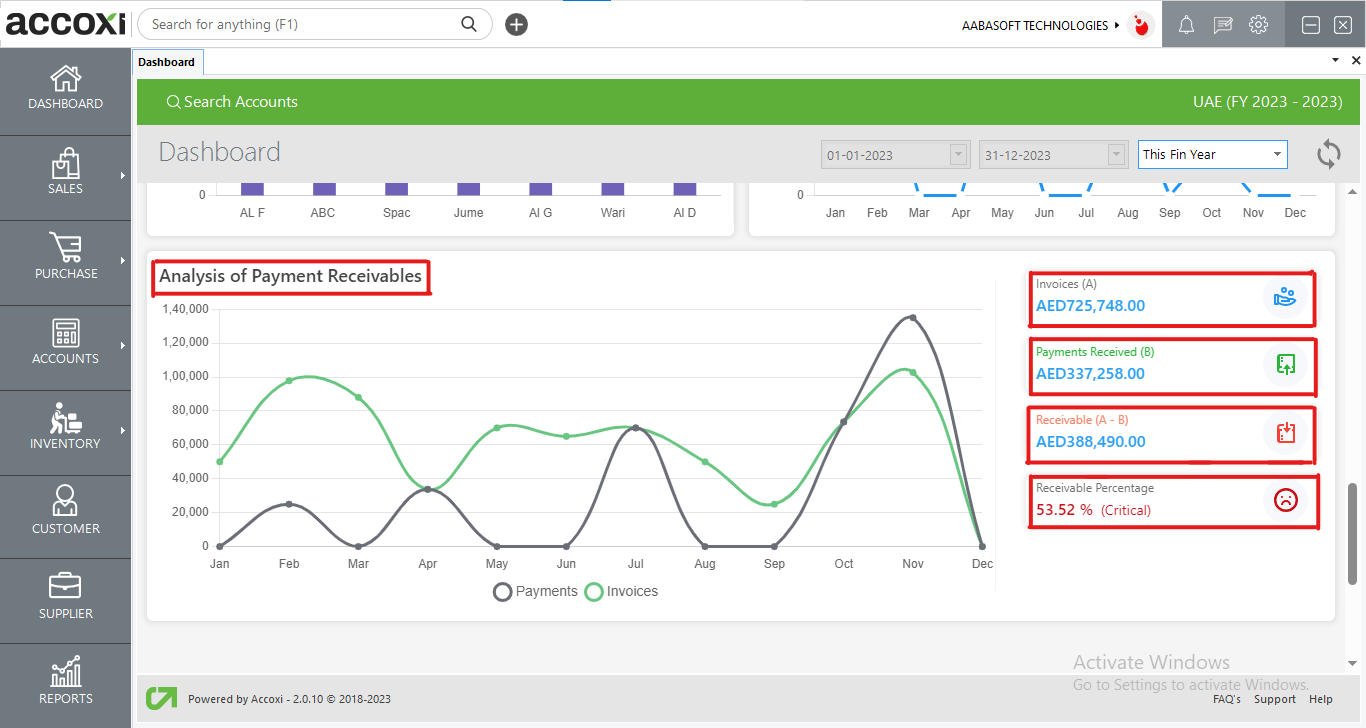
Task: Select the Dashboard tab
Action: point(167,62)
